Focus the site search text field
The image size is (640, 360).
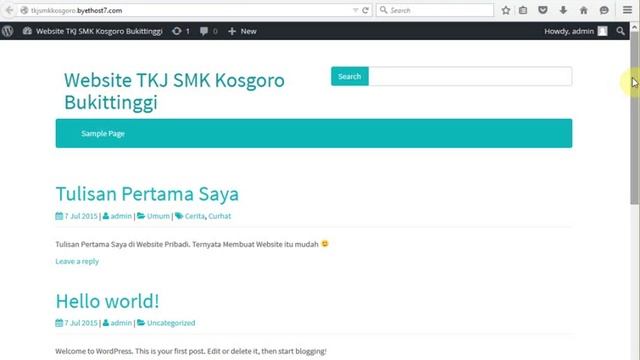click(470, 76)
